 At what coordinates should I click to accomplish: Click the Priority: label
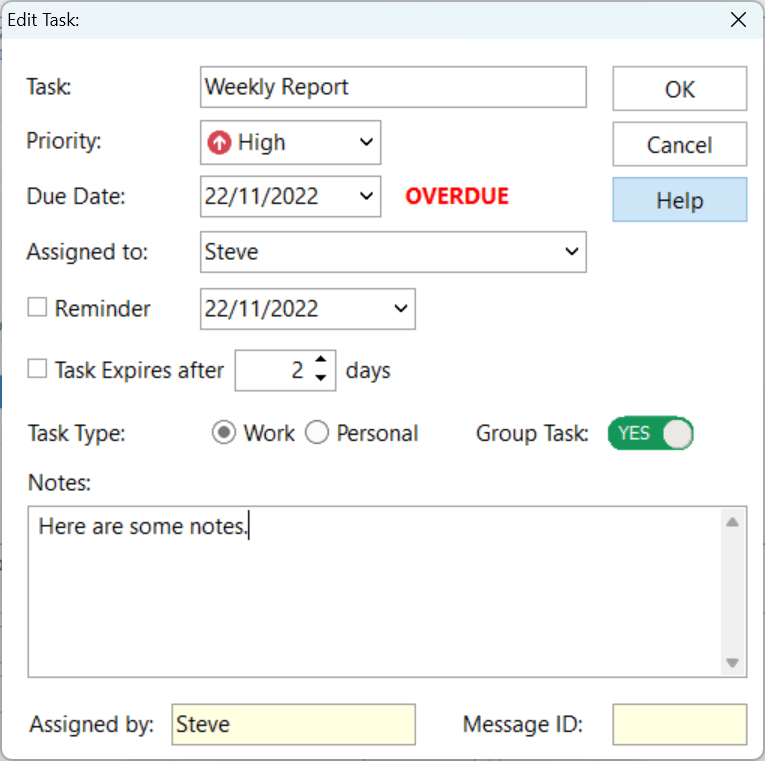(63, 141)
